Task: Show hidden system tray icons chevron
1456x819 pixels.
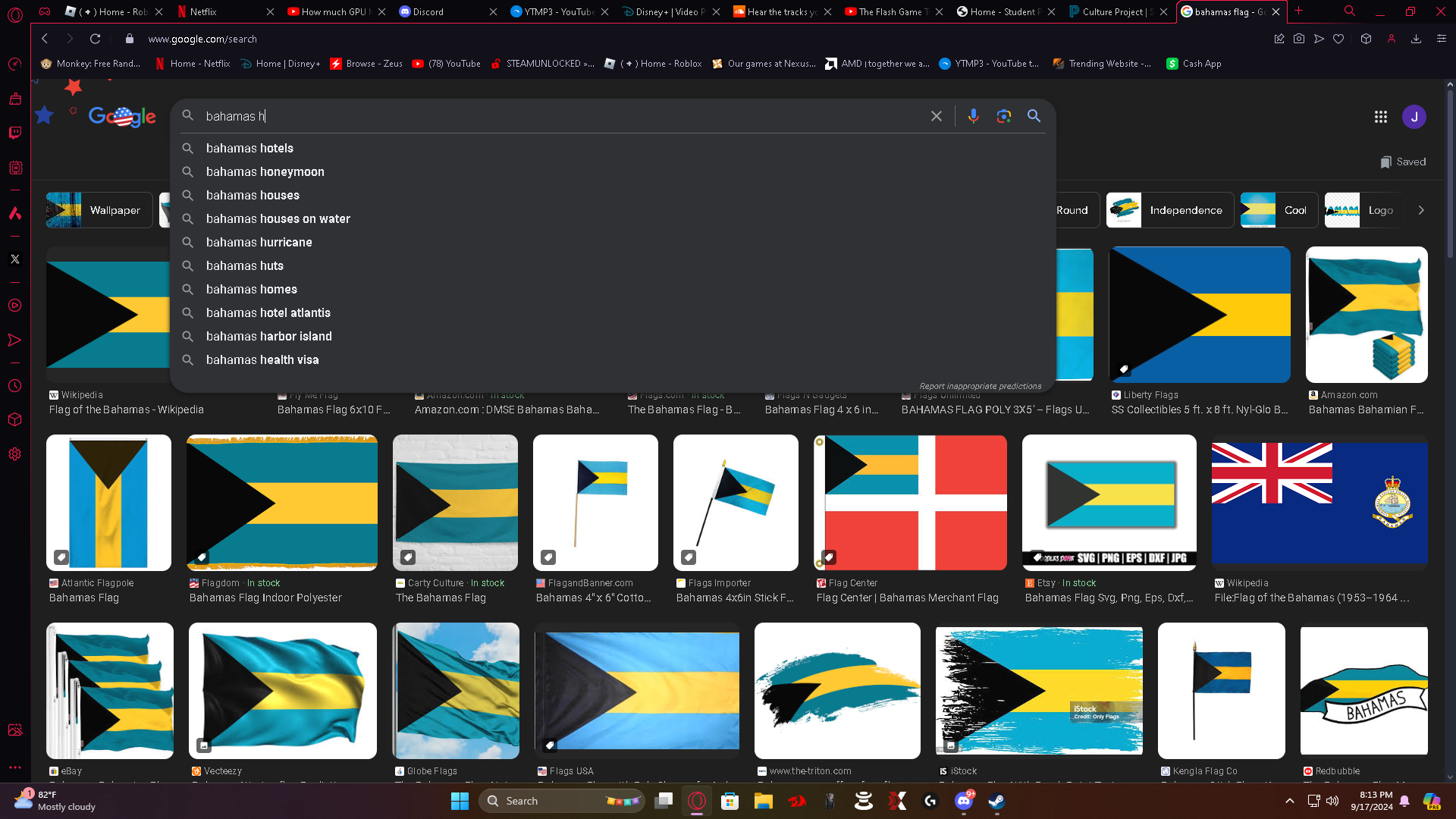Action: tap(1289, 801)
